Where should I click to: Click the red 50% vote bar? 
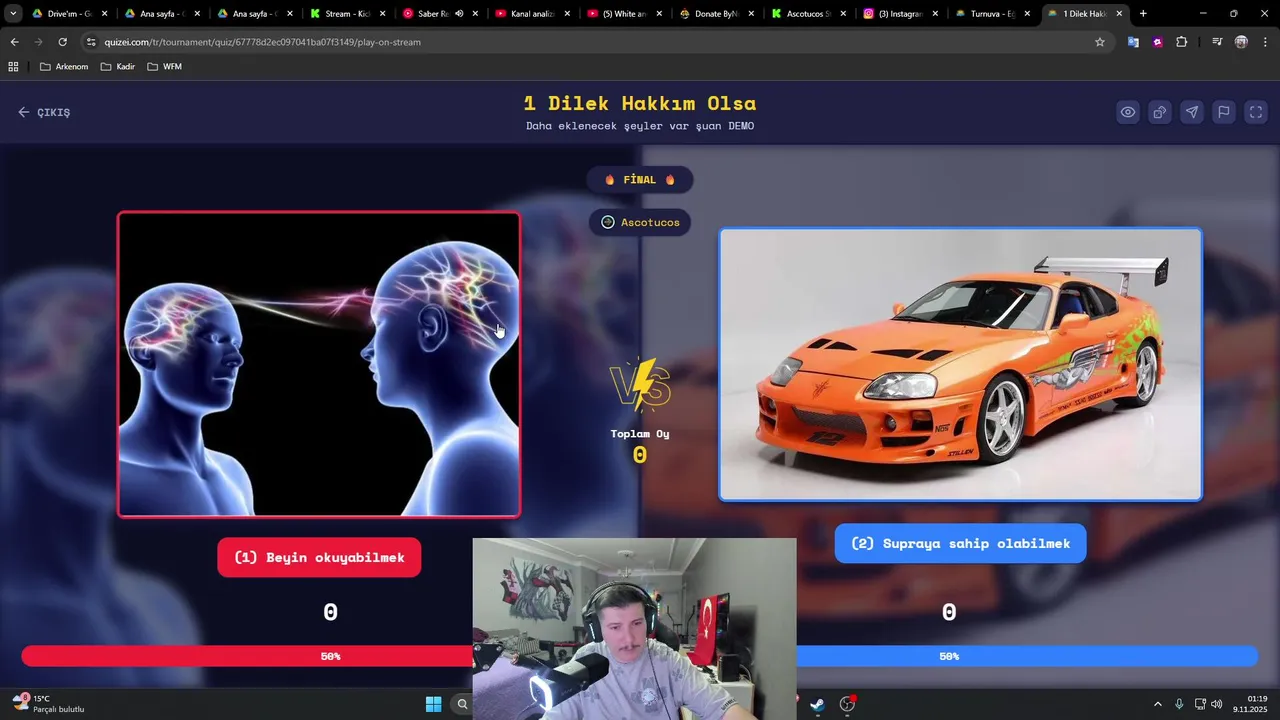pos(247,656)
